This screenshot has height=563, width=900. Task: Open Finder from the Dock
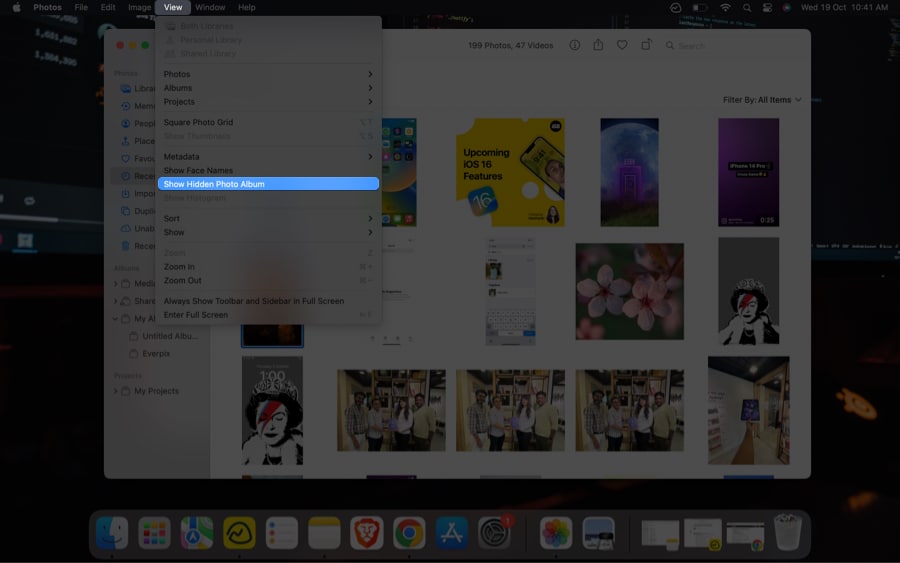pyautogui.click(x=111, y=533)
